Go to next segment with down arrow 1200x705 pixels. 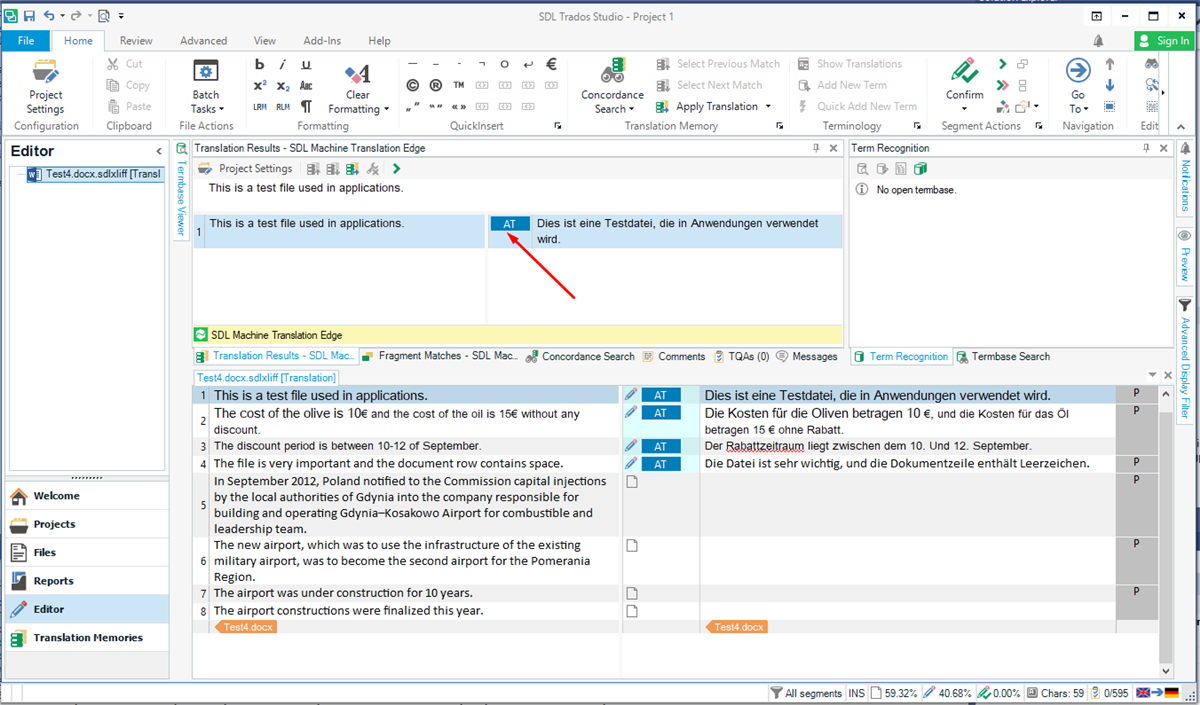coord(1110,85)
